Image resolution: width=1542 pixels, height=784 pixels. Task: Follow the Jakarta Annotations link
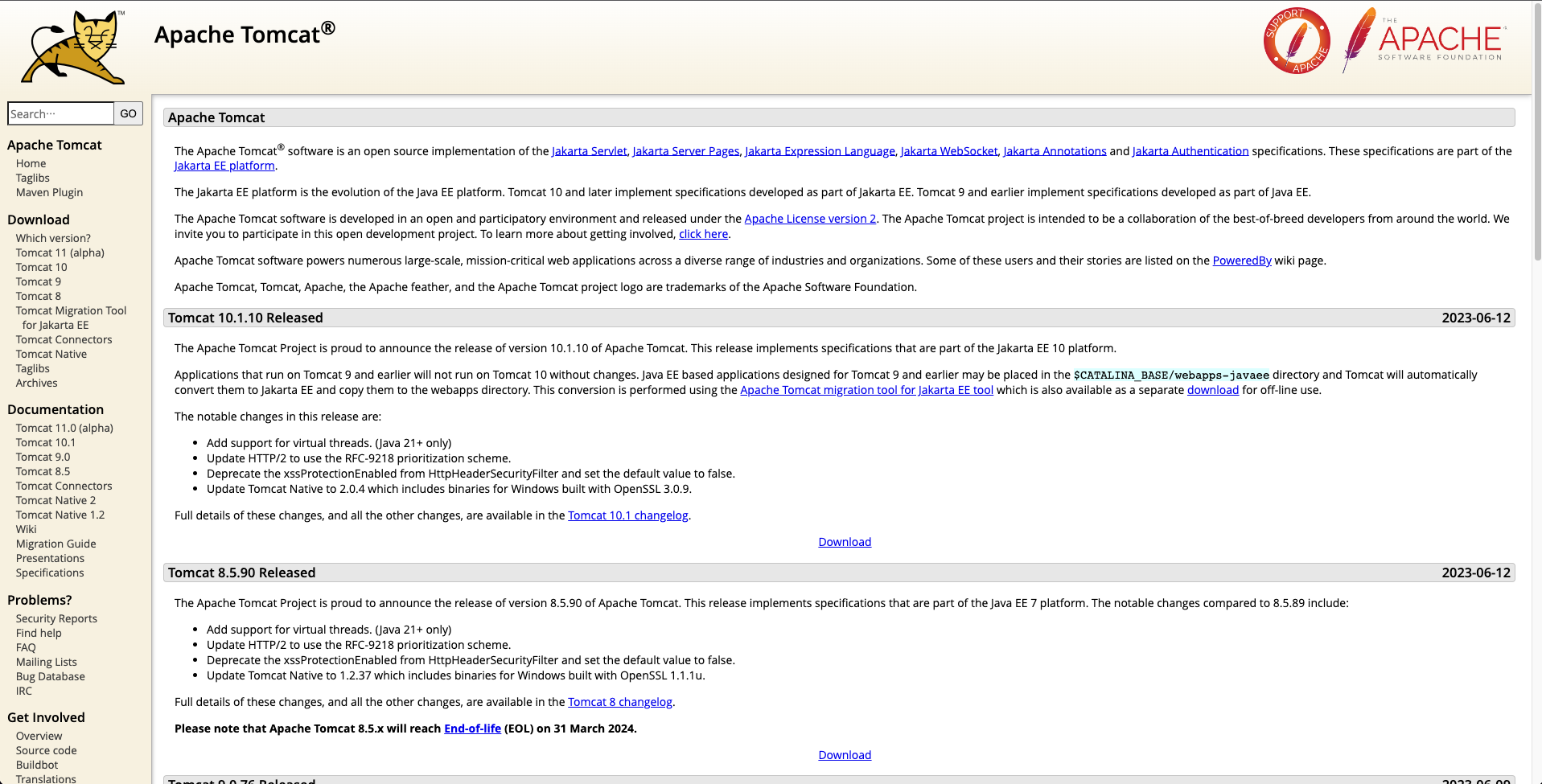1055,151
